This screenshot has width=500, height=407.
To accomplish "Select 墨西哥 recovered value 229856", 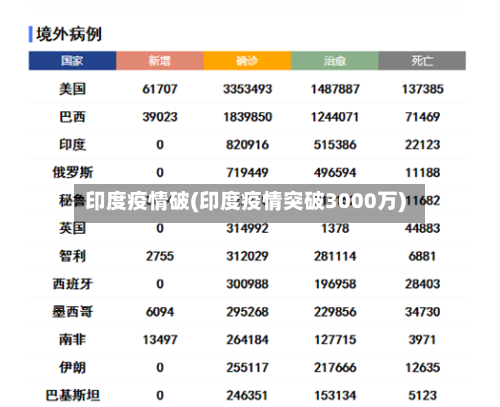I will tap(335, 312).
